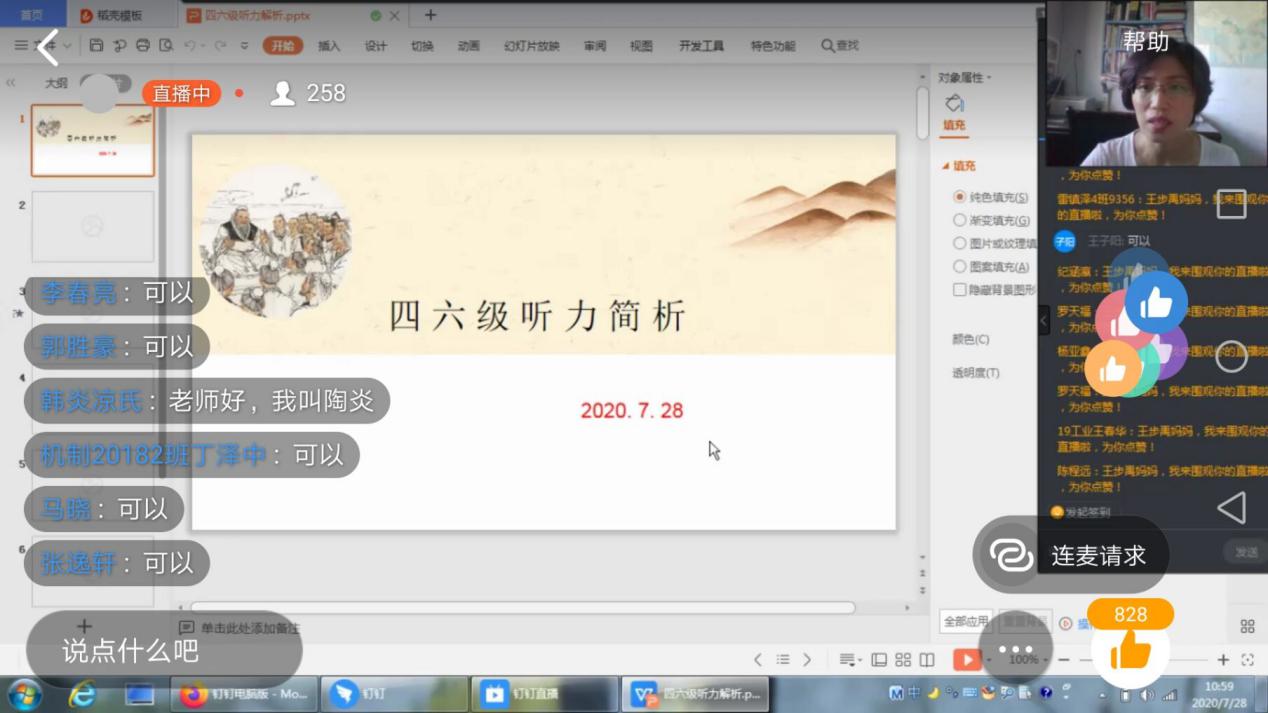The height and width of the screenshot is (713, 1268).
Task: Open 对象属性 panel dropdown
Action: click(x=965, y=78)
